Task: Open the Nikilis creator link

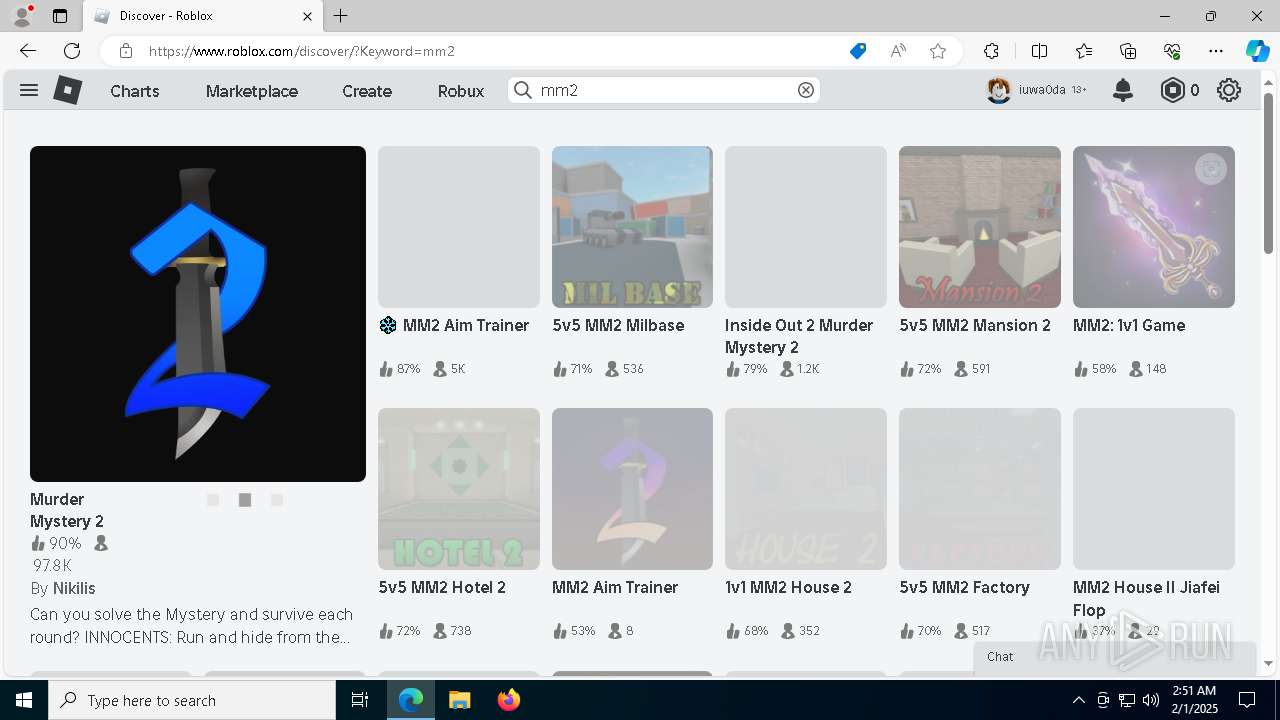Action: tap(74, 588)
